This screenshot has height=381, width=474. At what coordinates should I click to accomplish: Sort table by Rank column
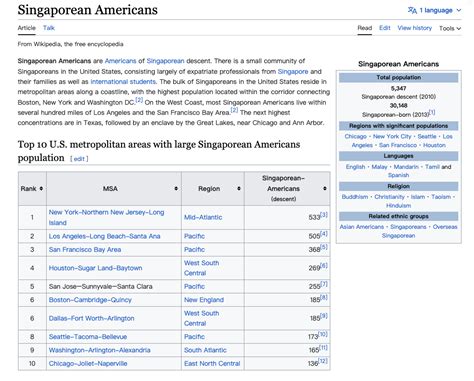coord(41,188)
